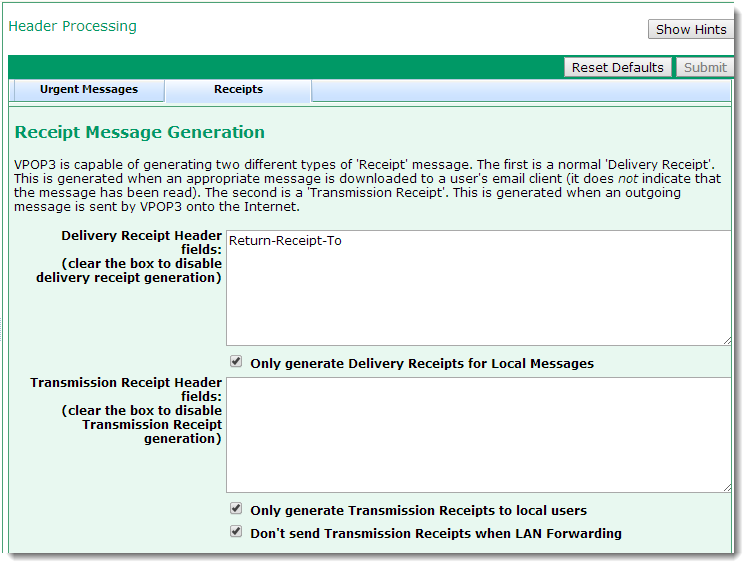Click the Show Hints button
This screenshot has height=568, width=749.
[x=691, y=29]
